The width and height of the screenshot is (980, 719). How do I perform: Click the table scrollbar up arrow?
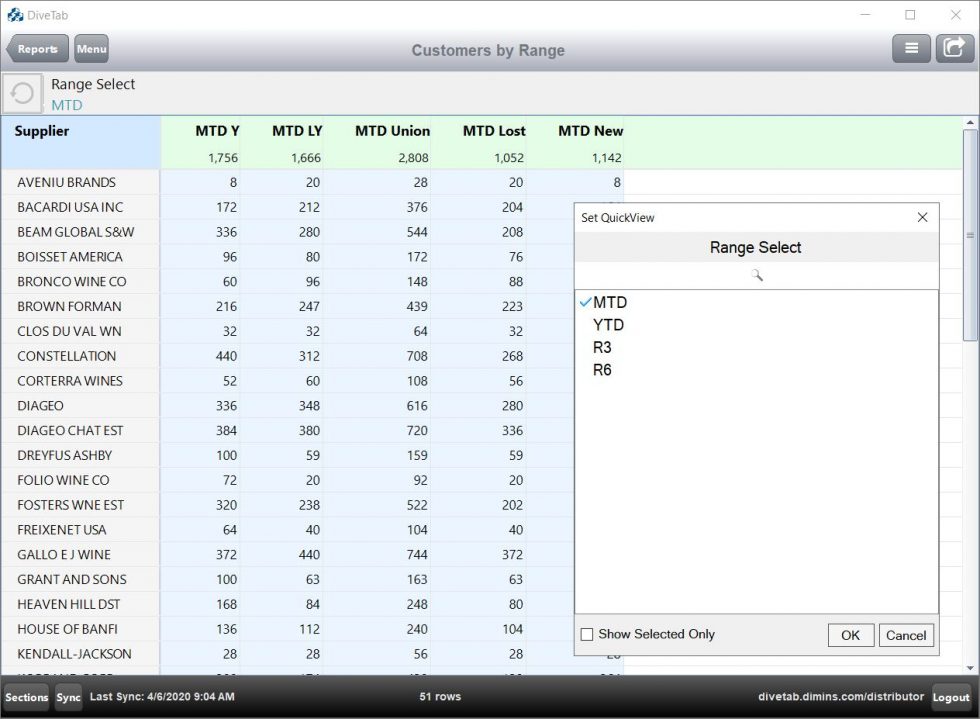pyautogui.click(x=969, y=122)
